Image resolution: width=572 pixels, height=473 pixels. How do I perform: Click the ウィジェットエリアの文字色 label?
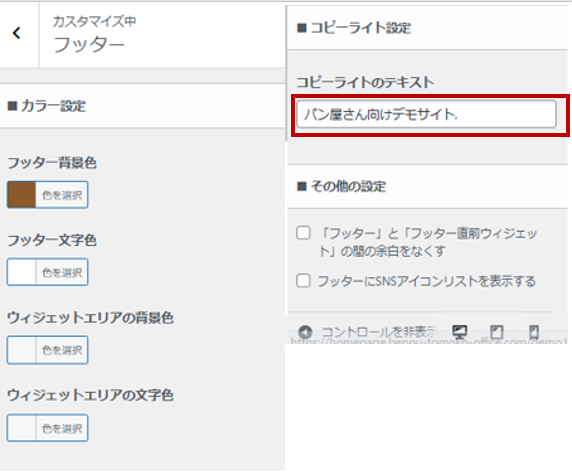[90, 395]
